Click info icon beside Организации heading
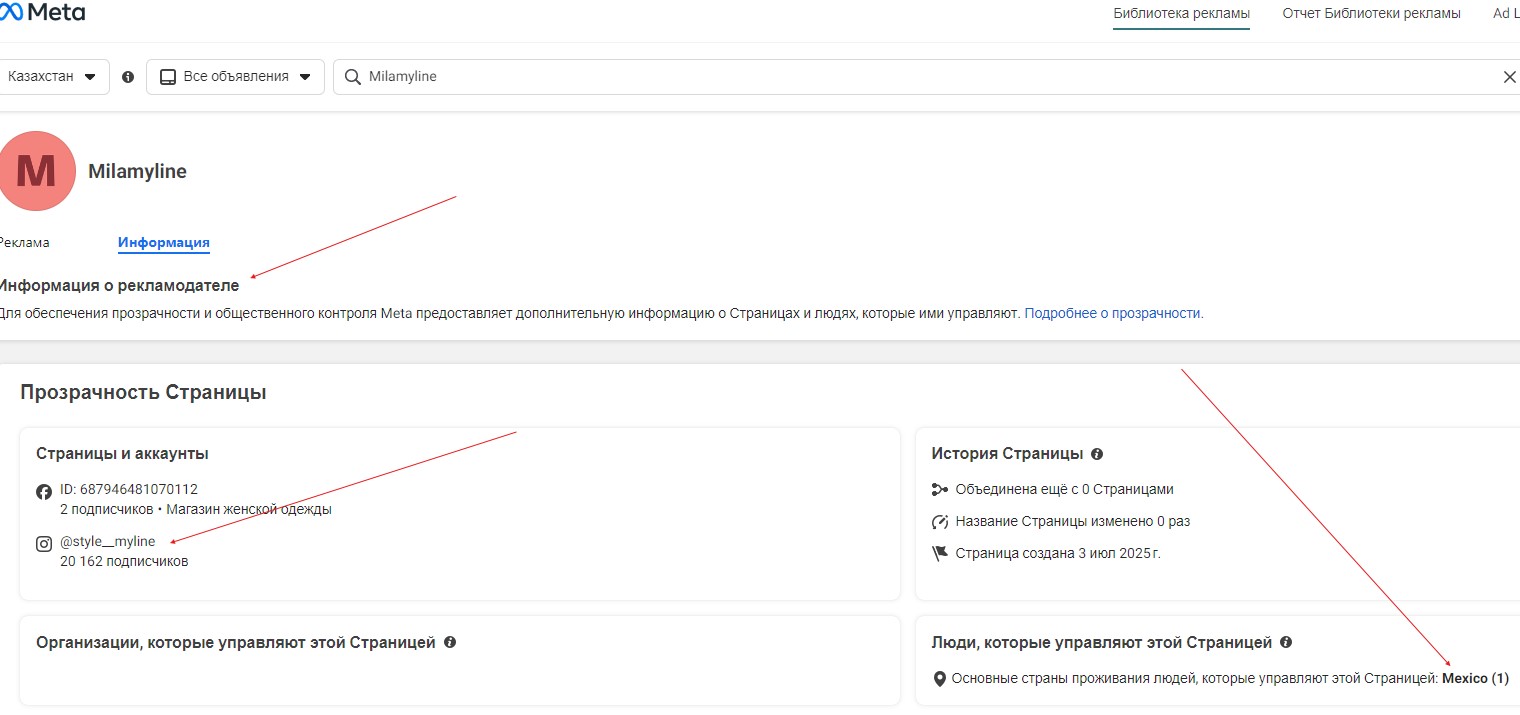Viewport: 1520px width, 715px height. (x=450, y=642)
